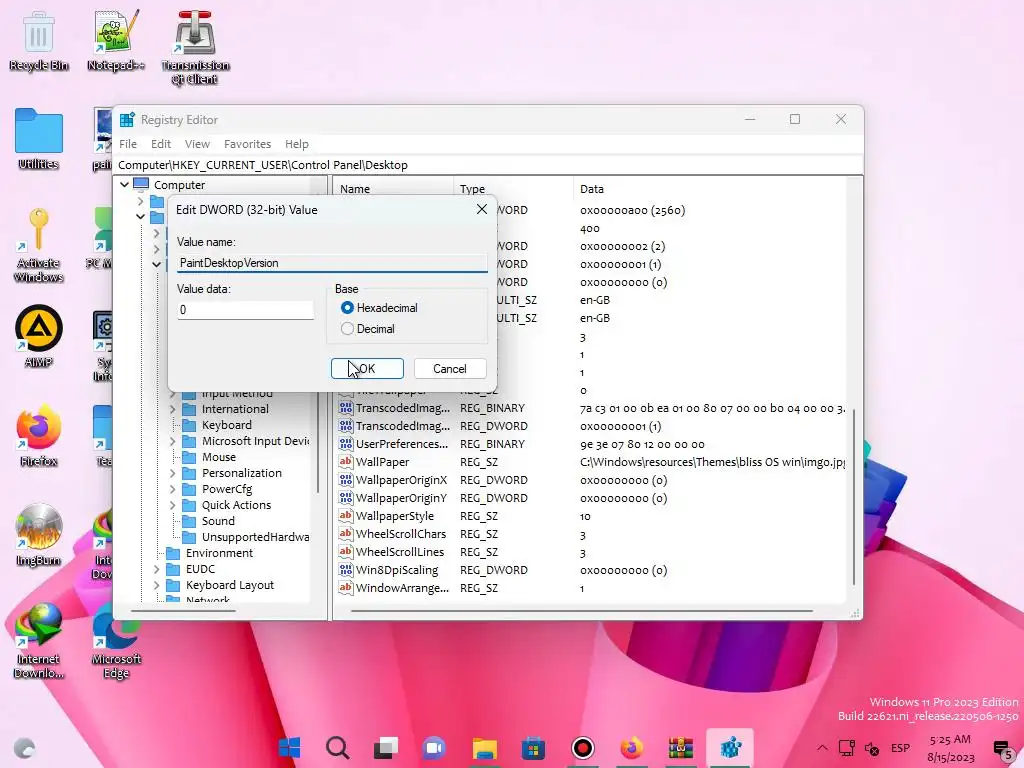This screenshot has width=1024, height=768.
Task: Launch Microsoft Edge desktop shortcut
Action: click(x=116, y=640)
